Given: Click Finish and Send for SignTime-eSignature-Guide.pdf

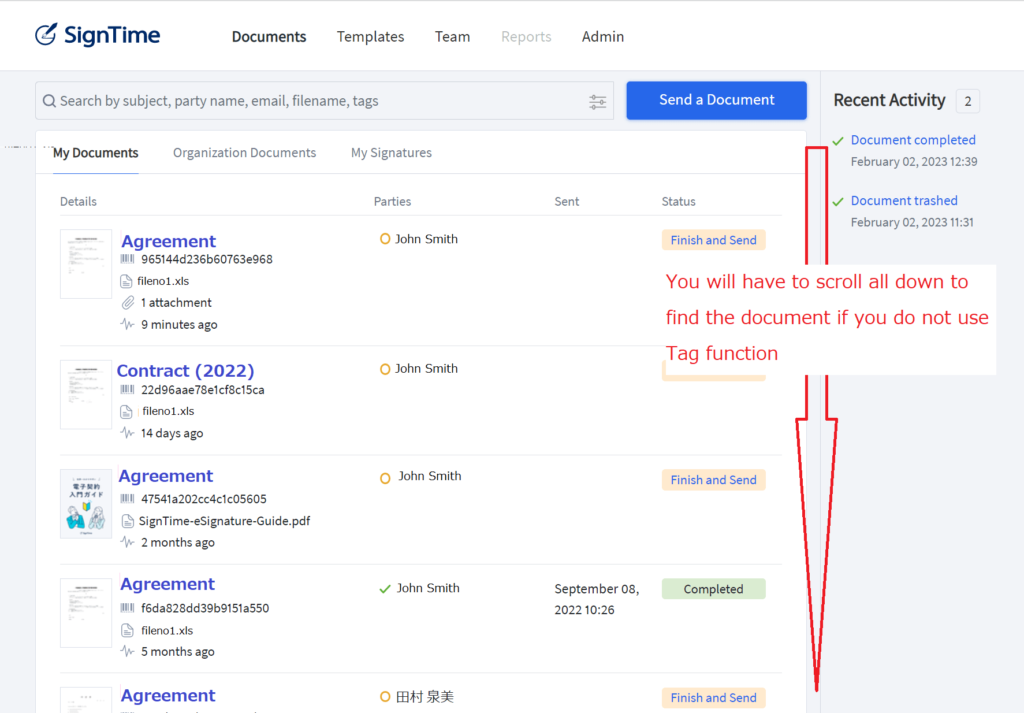Looking at the screenshot, I should point(713,480).
